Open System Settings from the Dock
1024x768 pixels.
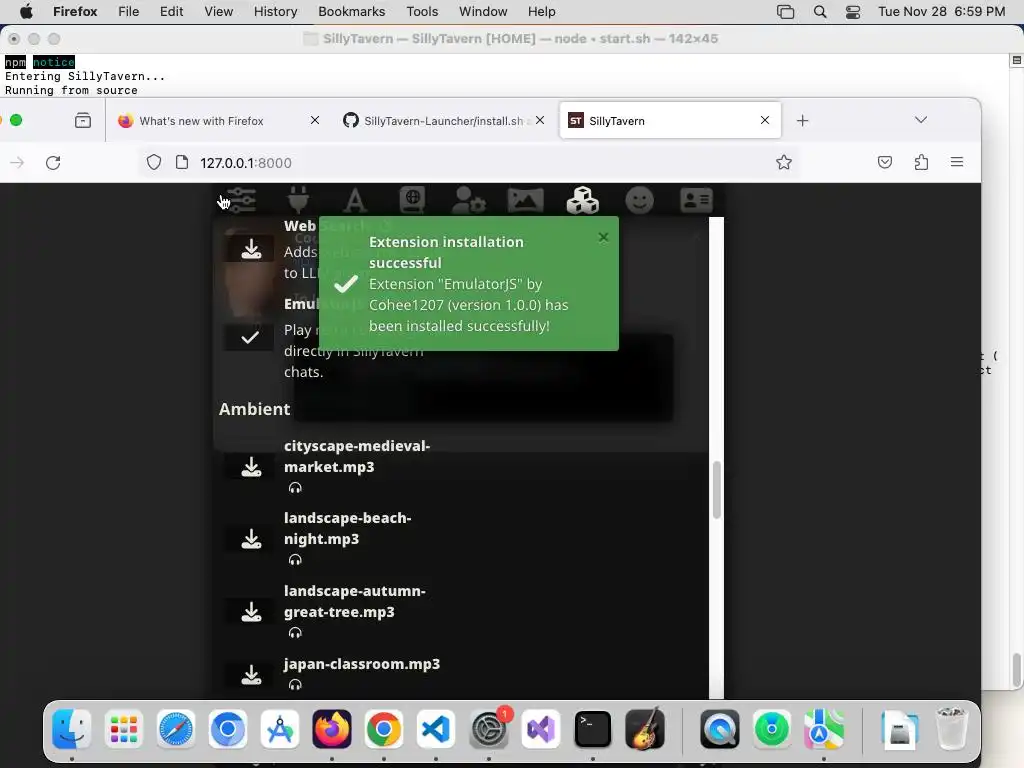pyautogui.click(x=488, y=729)
